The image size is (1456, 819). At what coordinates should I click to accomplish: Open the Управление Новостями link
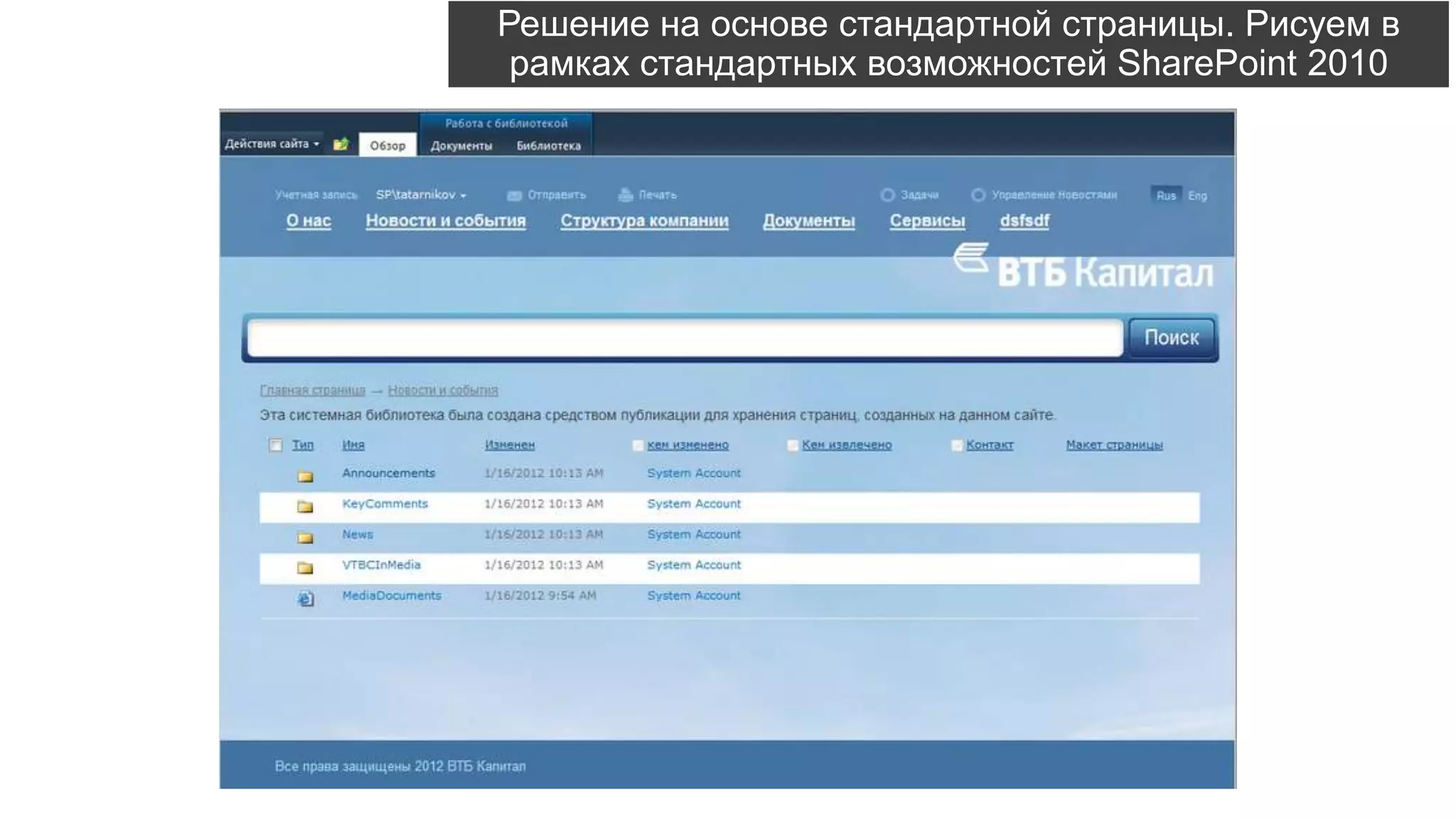click(1054, 195)
